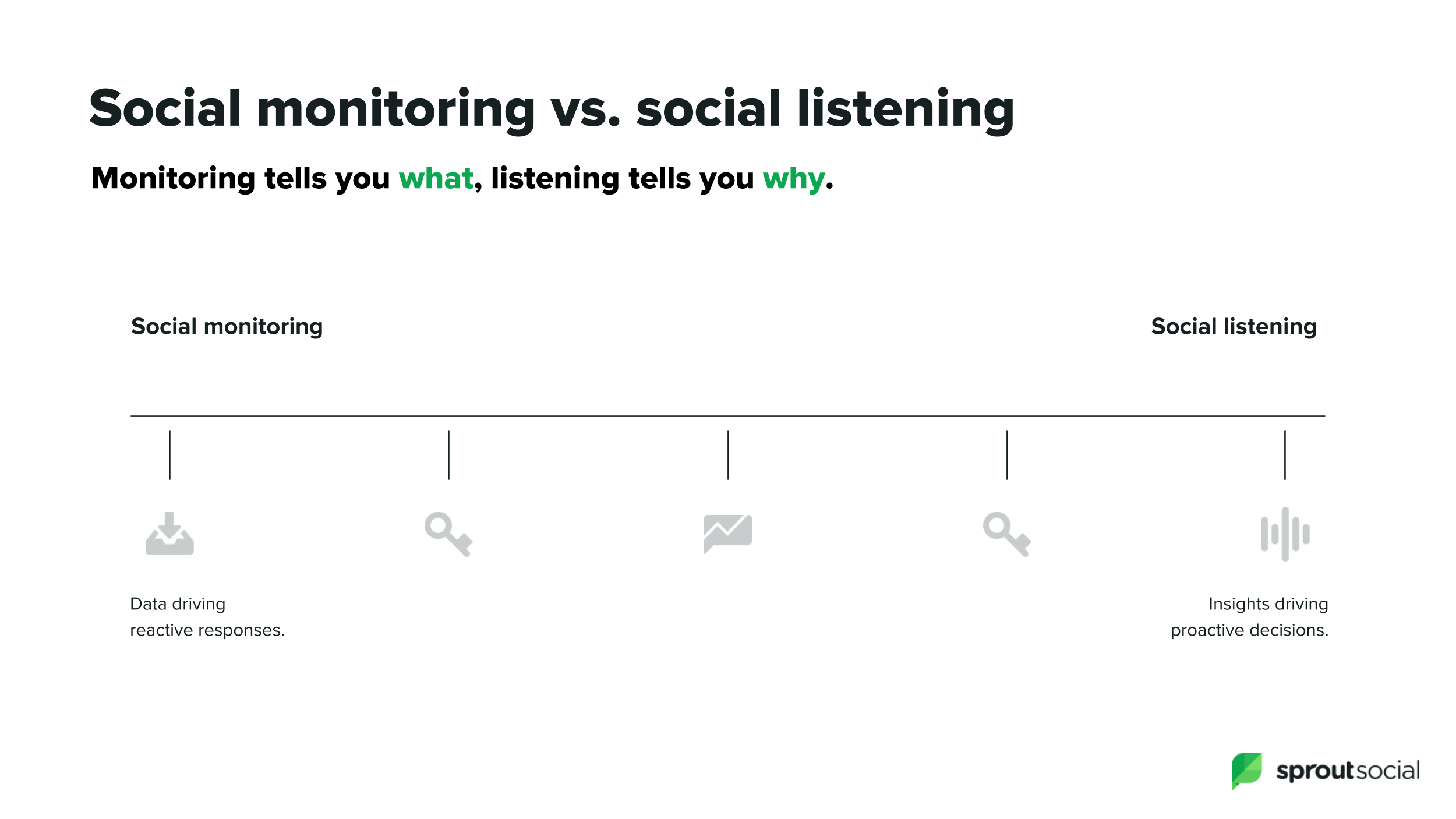Click the green Sprout leaf logo
This screenshot has width=1456, height=819.
(1246, 770)
